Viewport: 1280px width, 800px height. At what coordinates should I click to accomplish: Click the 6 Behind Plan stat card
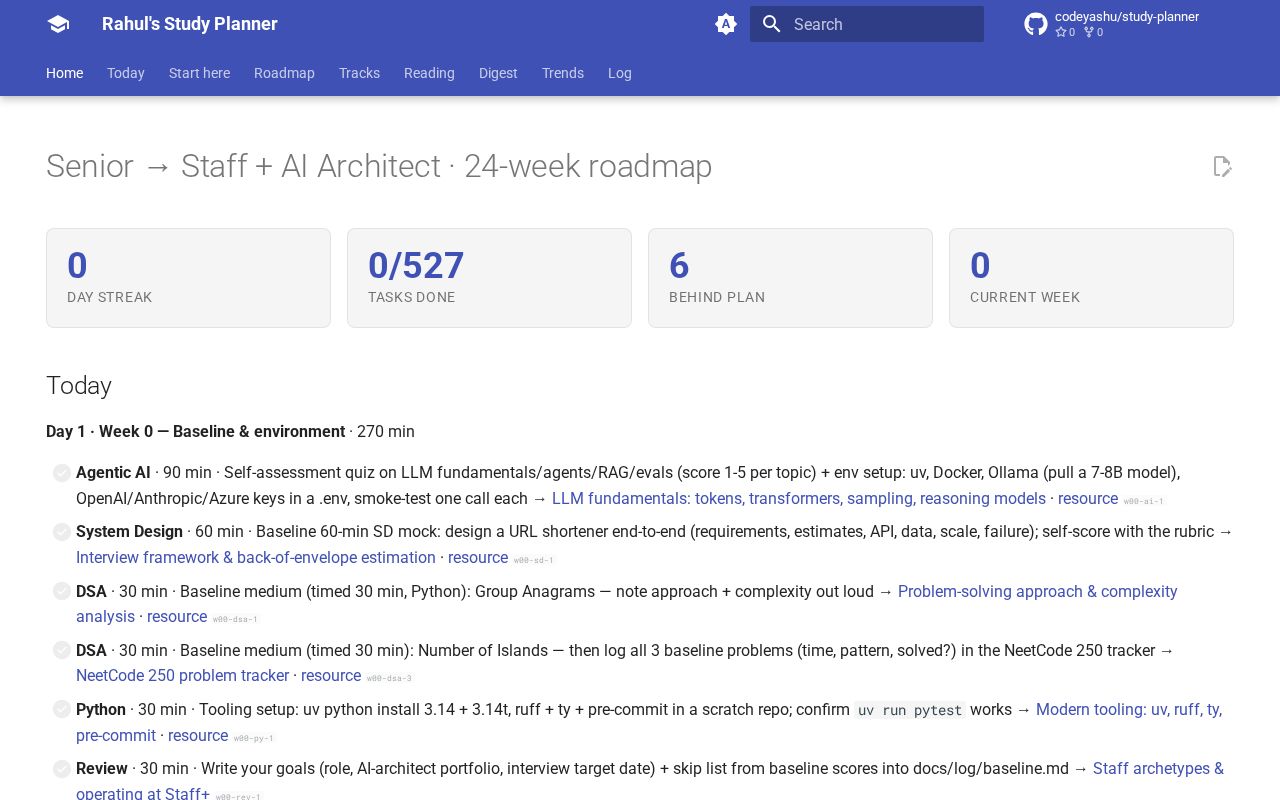click(x=790, y=278)
